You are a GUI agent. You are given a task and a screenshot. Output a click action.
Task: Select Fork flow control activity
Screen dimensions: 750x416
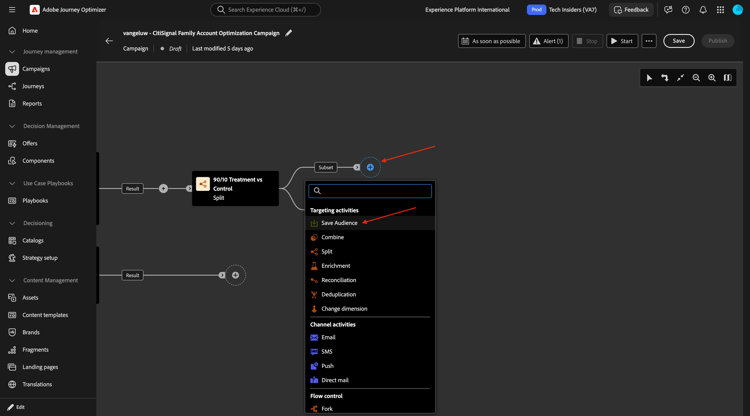tap(370, 409)
